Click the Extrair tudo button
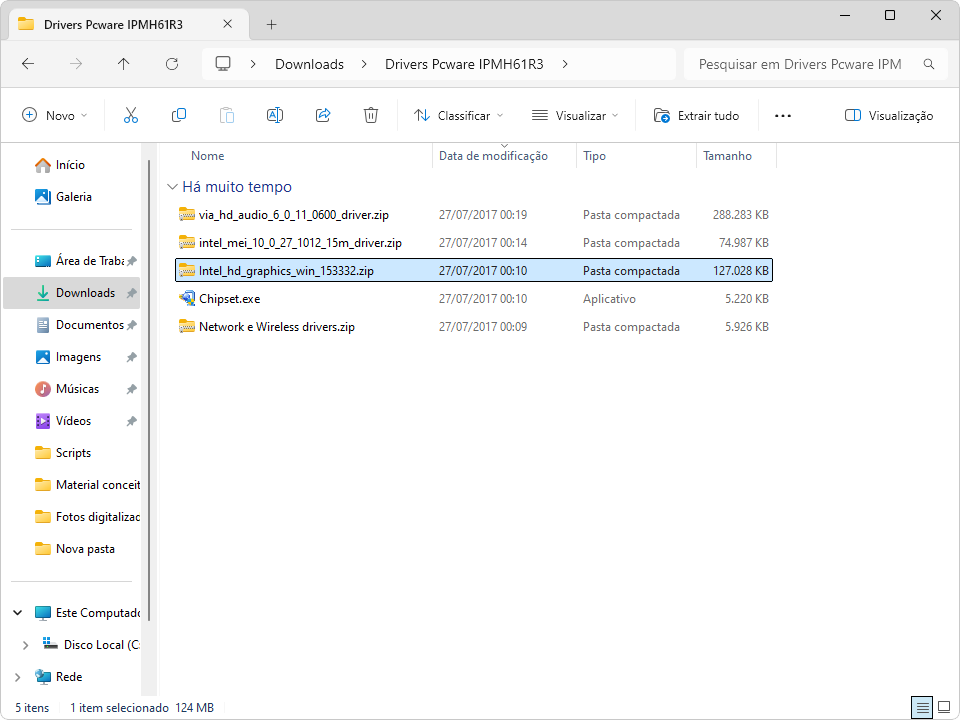 (697, 115)
